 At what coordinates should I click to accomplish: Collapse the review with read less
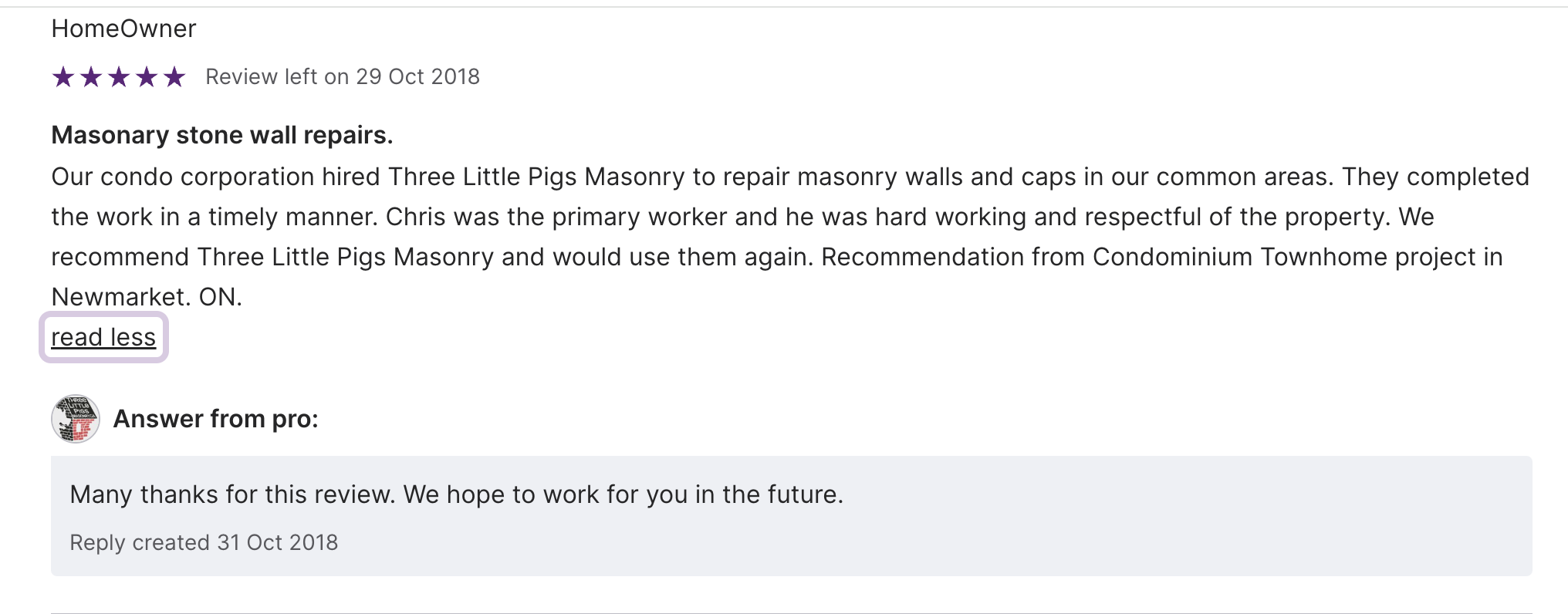[x=103, y=337]
